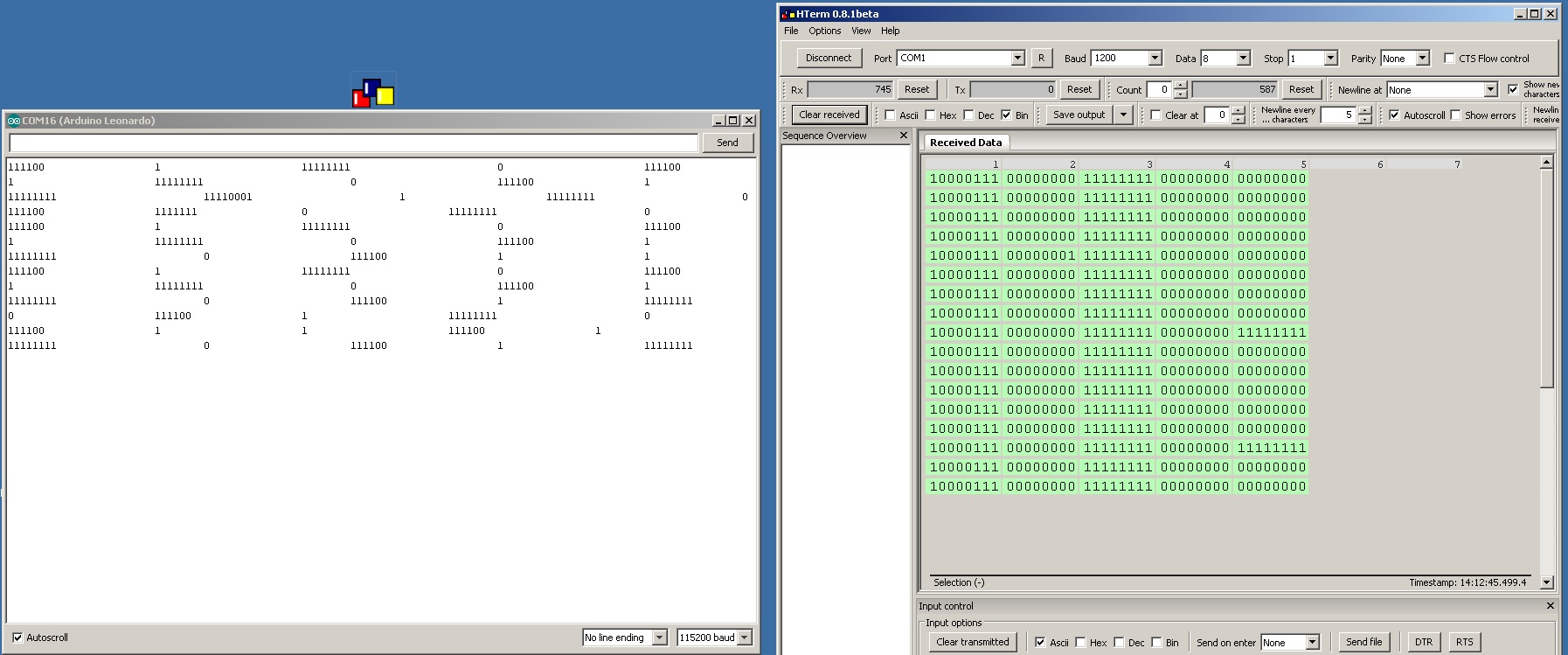Open the No line ending dropdown
This screenshot has width=1568, height=655.
(x=660, y=638)
